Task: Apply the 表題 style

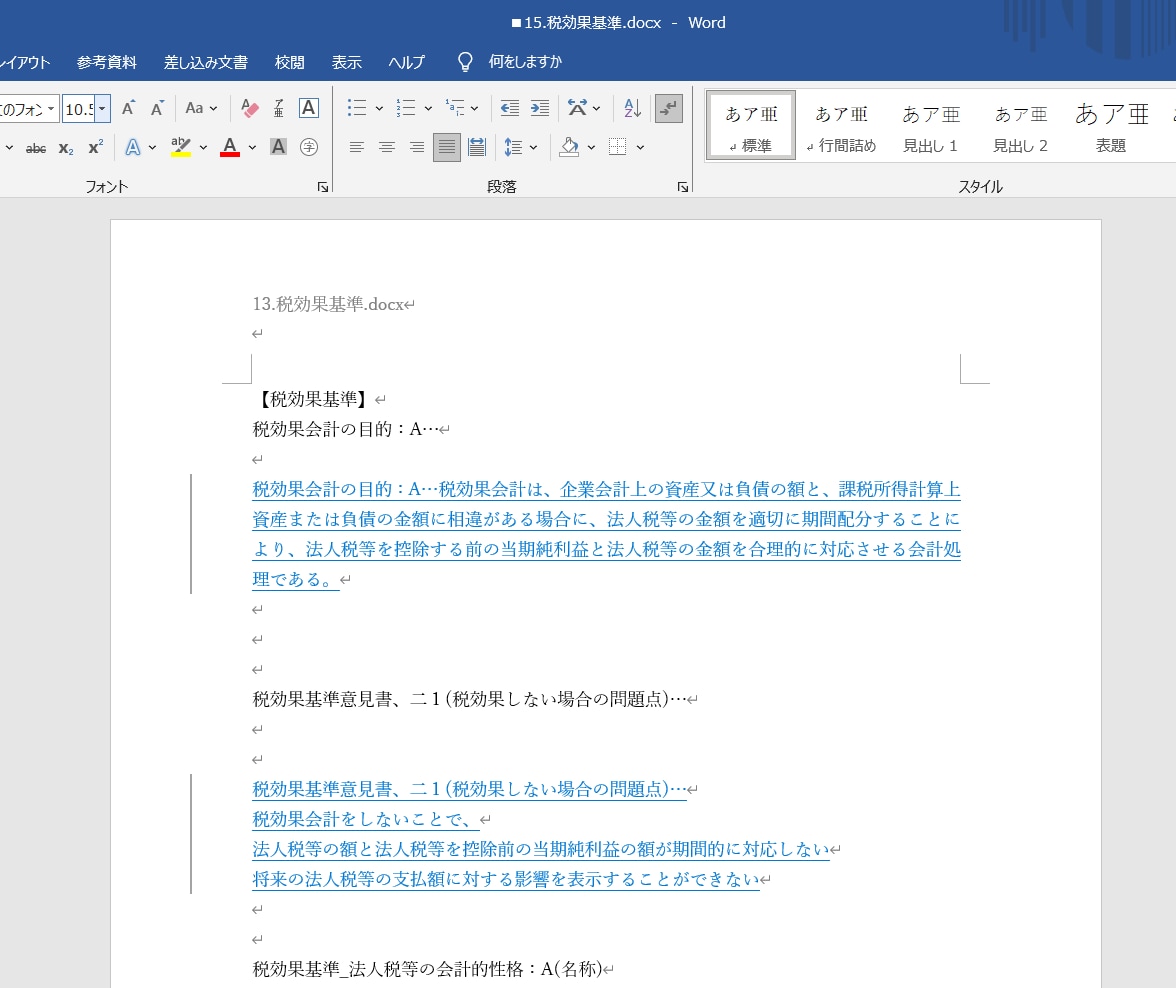Action: [x=1111, y=126]
